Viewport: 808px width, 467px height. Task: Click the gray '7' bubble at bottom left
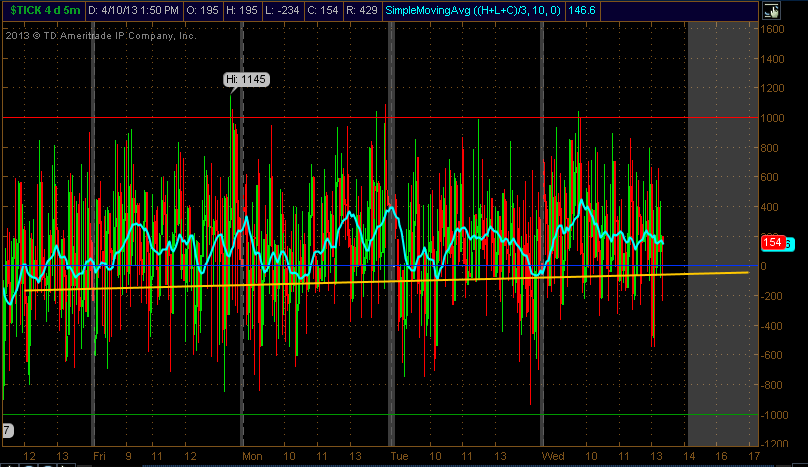[x=7, y=430]
